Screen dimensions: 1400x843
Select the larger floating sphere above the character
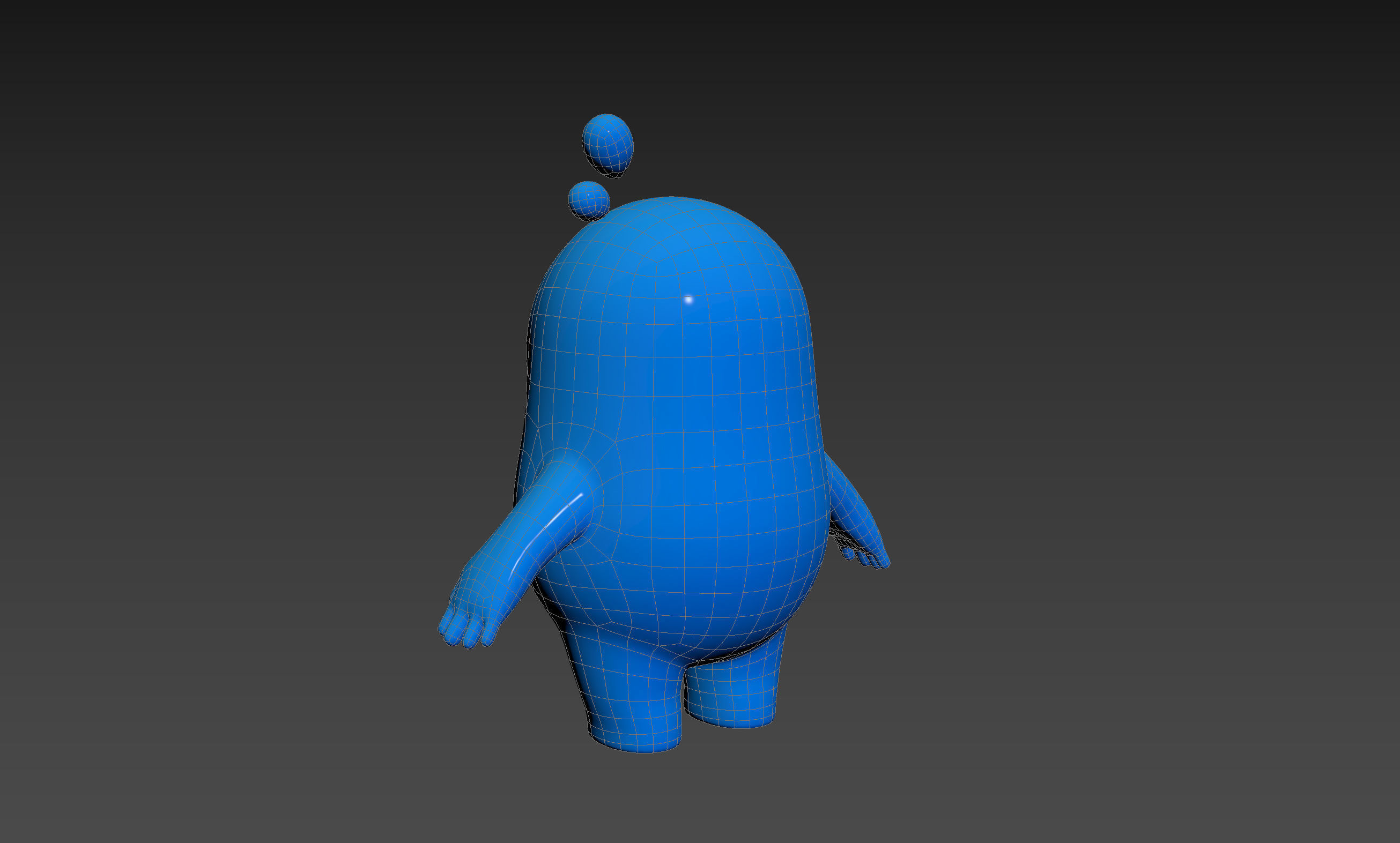(x=608, y=145)
